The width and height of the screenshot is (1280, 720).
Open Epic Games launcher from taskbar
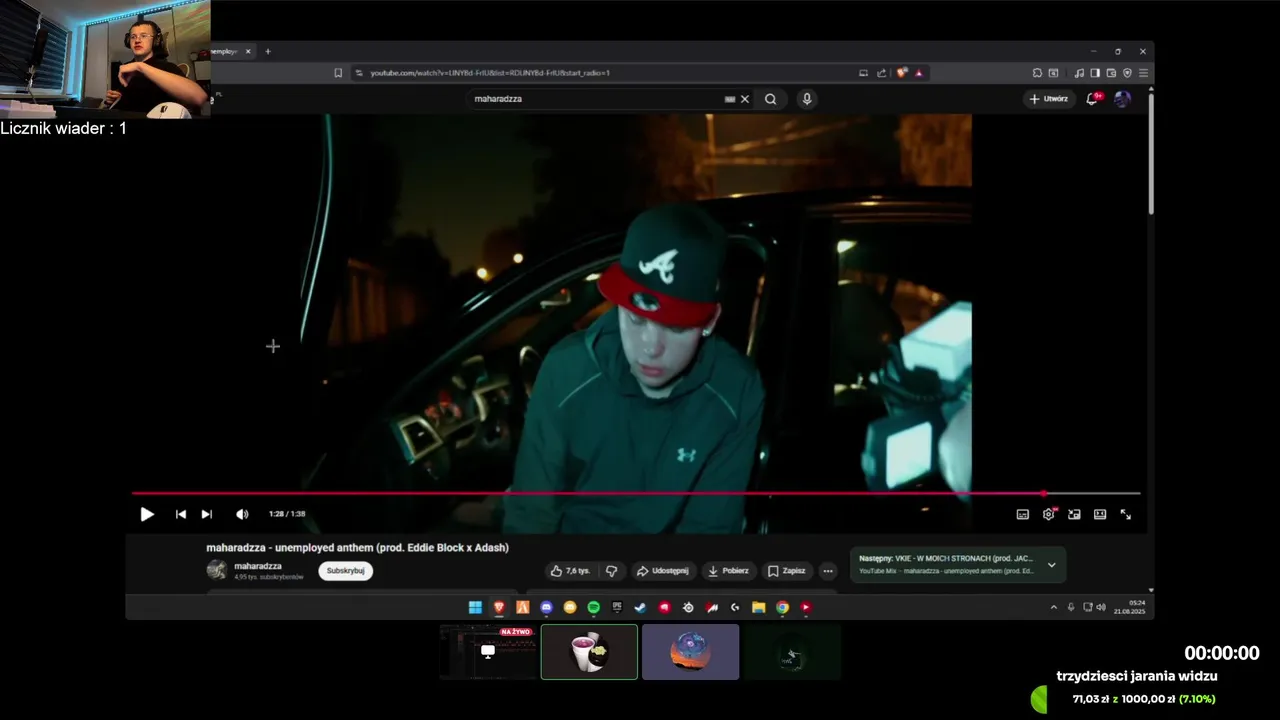pos(617,607)
